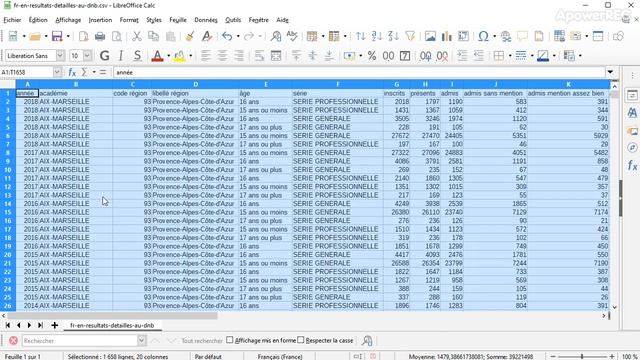Viewport: 640px width, 360px height.
Task: Open the borders dropdown arrow
Action: point(510,56)
